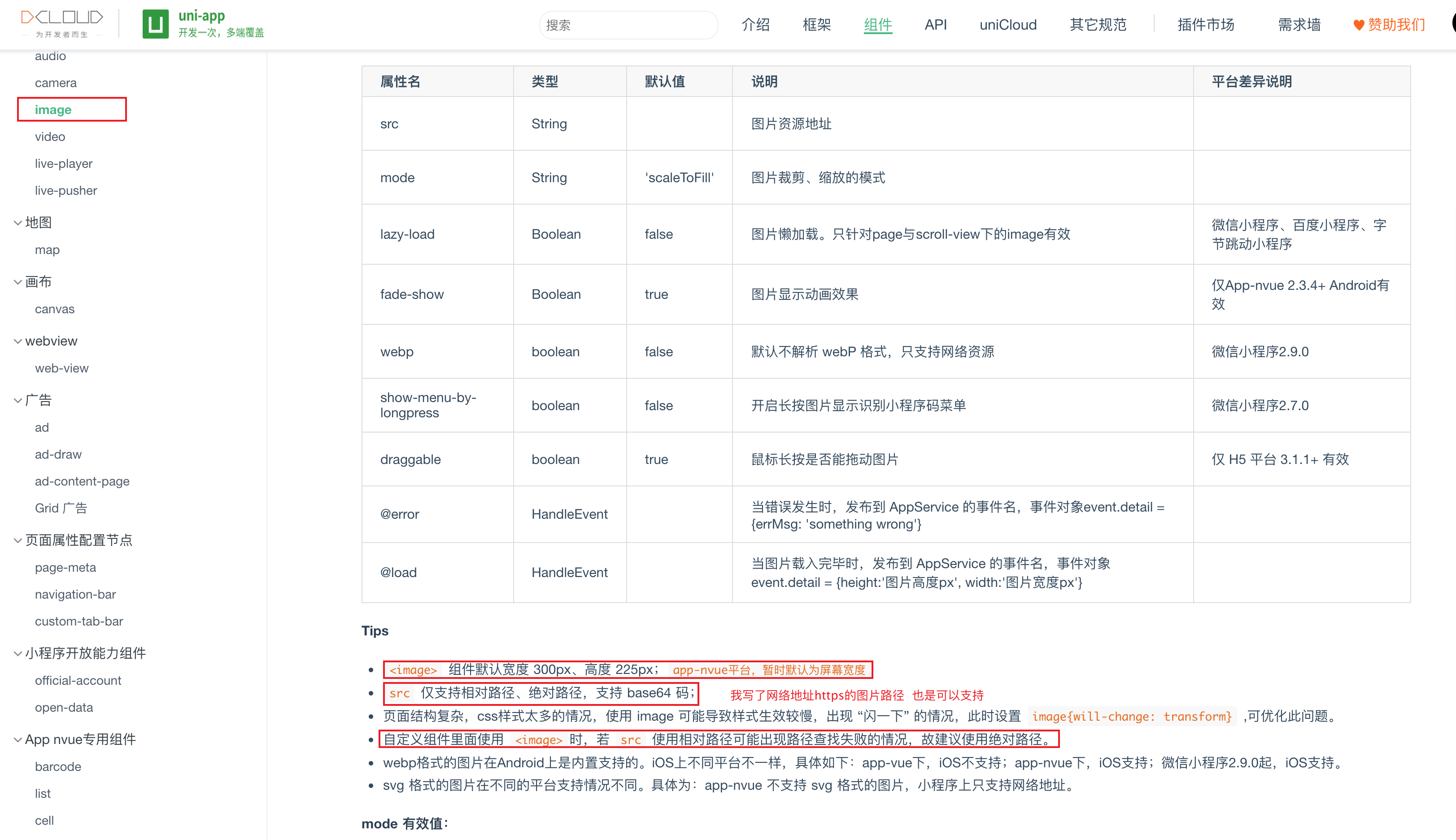Click the image{will-change: transform} code snippet

click(1131, 717)
